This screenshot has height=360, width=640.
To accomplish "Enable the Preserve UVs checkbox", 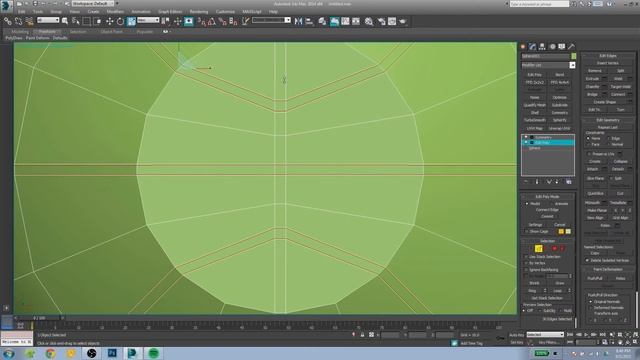I will click(589, 154).
